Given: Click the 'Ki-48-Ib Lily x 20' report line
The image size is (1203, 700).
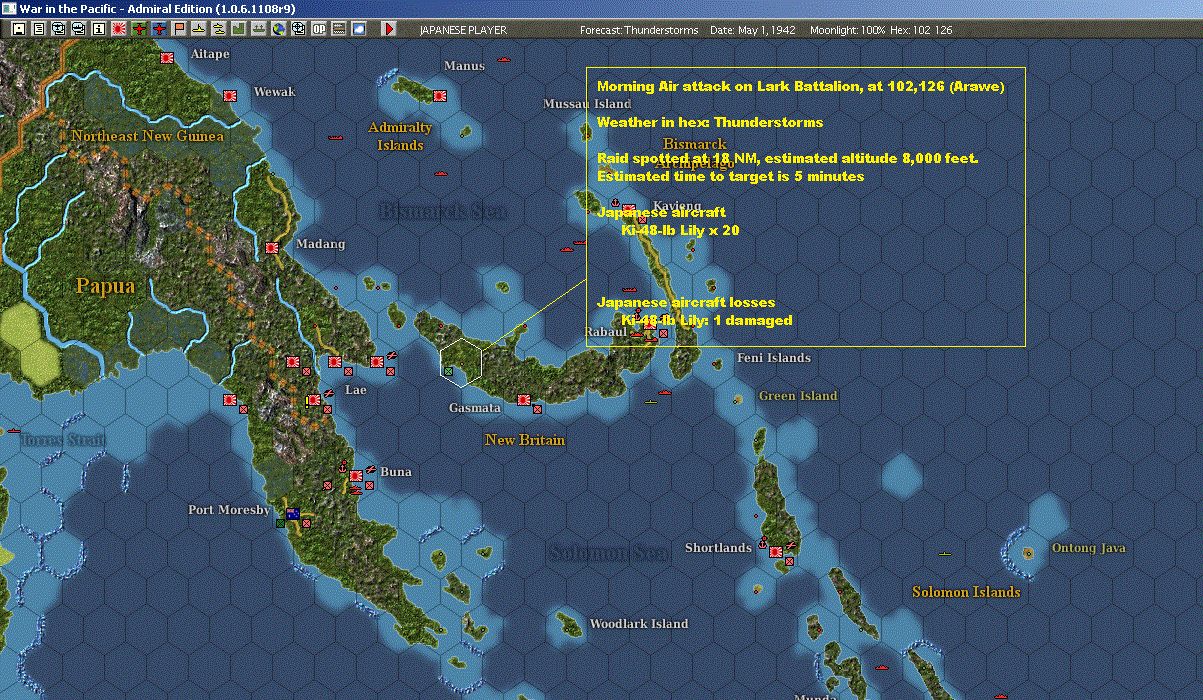Looking at the screenshot, I should 680,231.
